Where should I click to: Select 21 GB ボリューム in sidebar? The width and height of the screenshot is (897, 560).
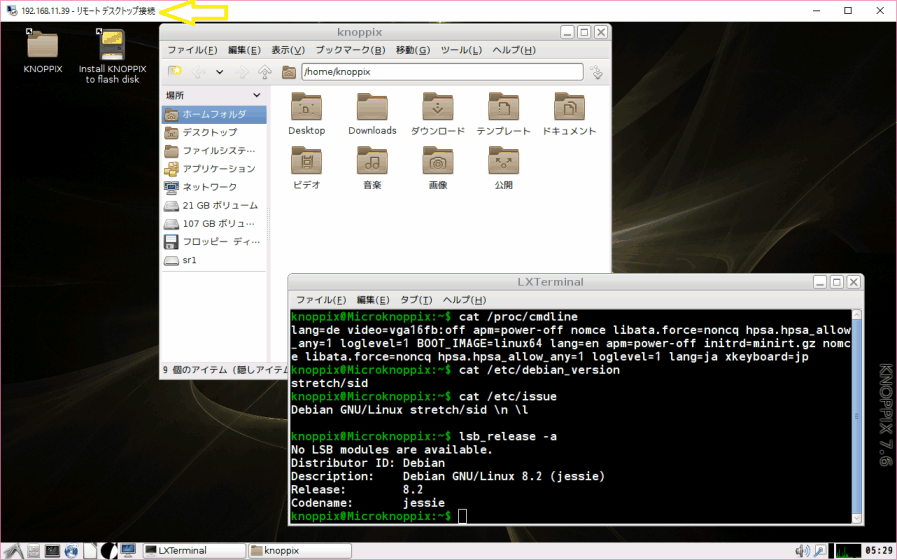click(214, 205)
